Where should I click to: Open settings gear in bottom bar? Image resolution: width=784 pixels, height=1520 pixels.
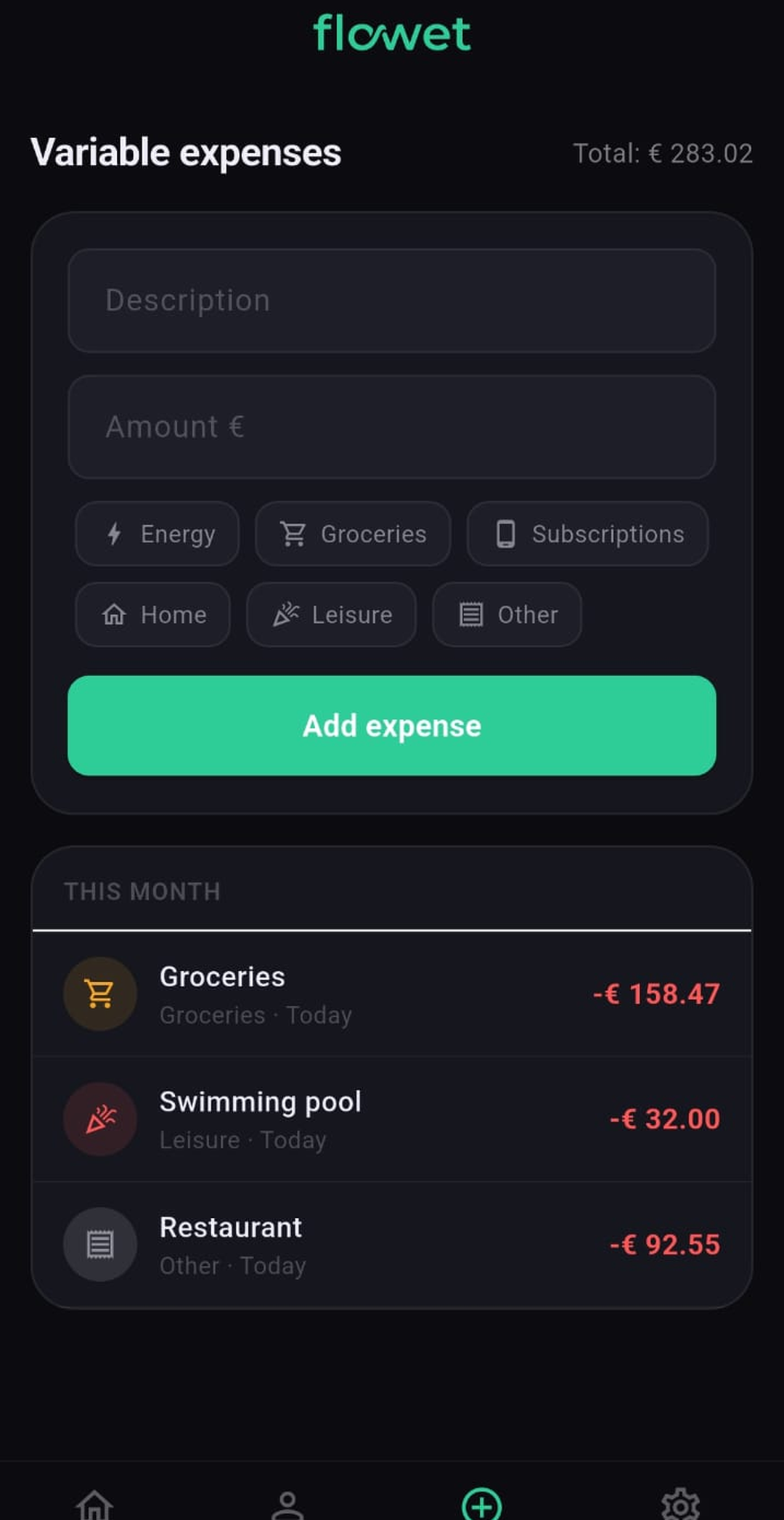coord(680,1504)
